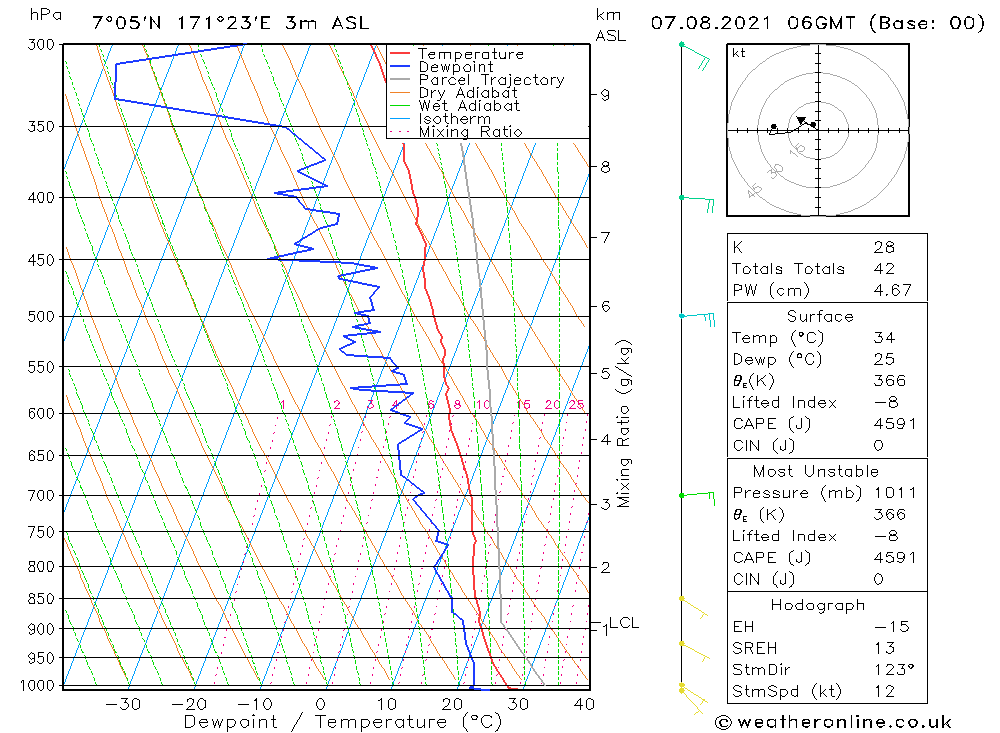Viewport: 1000px width, 733px height.
Task: Click the 500 hPa pressure axis label
Action: tap(41, 317)
